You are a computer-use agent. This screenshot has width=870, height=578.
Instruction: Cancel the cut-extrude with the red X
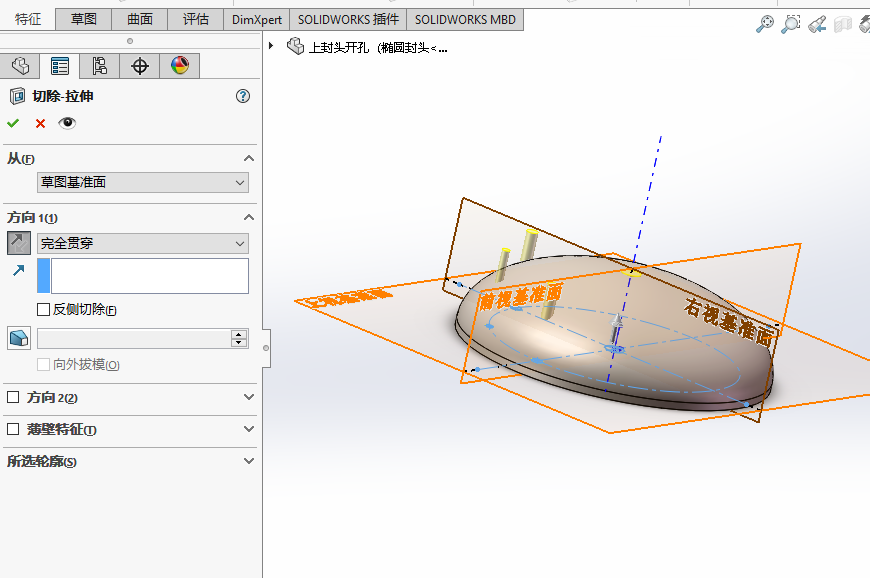coord(37,123)
